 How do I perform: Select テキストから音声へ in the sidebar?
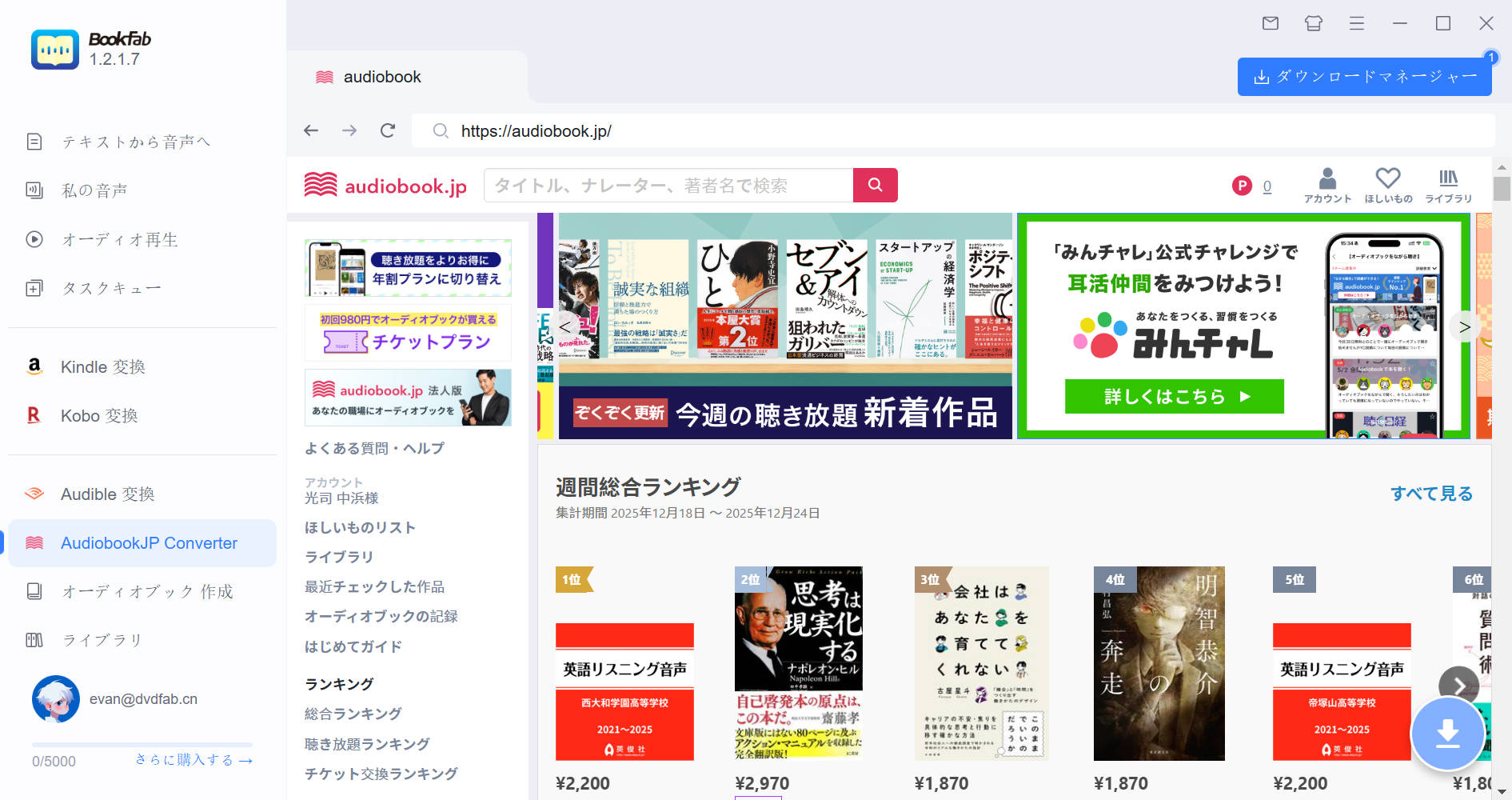[136, 141]
